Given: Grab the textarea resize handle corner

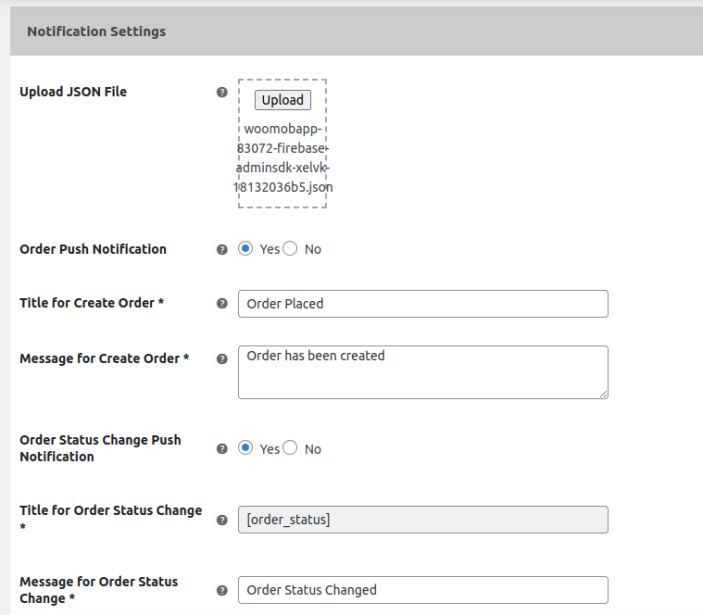Looking at the screenshot, I should 604,395.
